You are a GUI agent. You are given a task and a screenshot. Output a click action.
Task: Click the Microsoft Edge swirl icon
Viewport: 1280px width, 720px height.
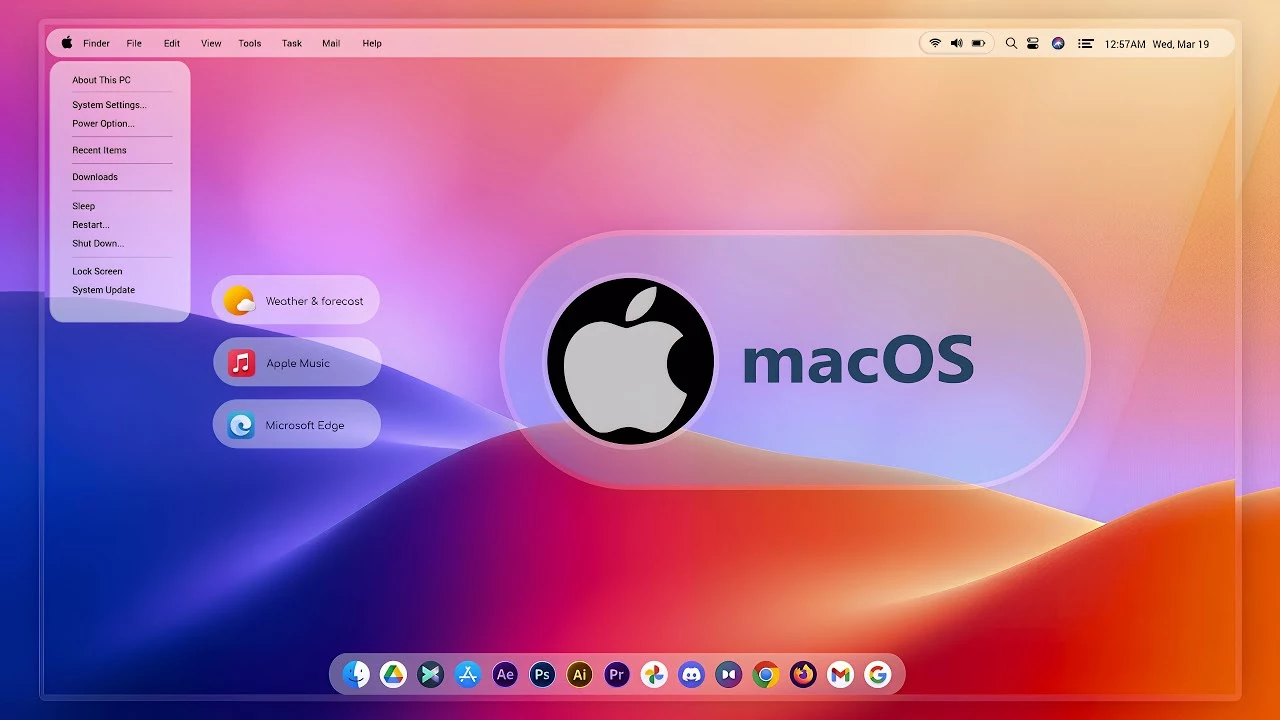(x=241, y=425)
